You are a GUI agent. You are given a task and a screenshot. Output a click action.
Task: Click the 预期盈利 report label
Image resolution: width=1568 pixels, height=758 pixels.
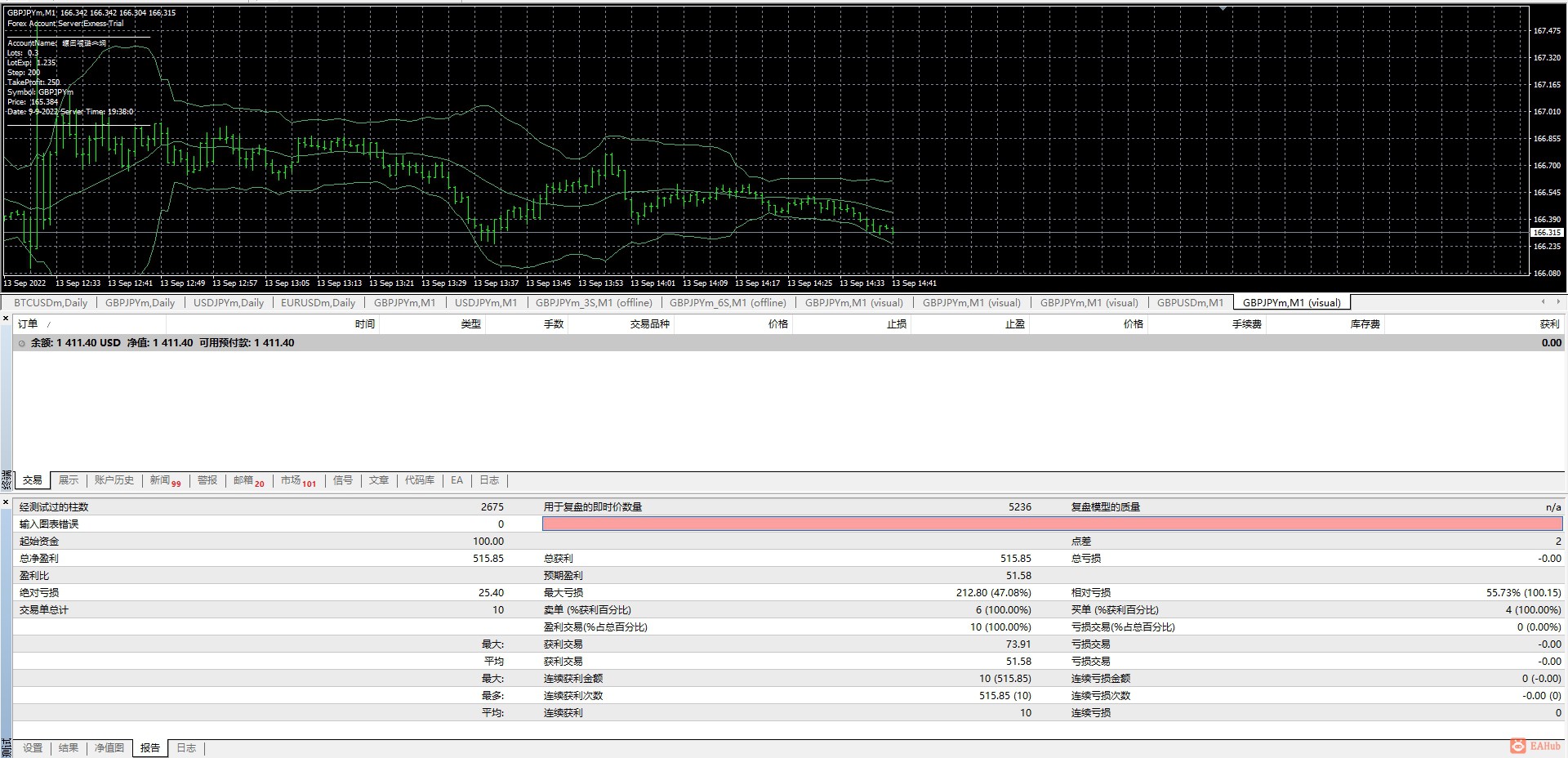click(563, 576)
